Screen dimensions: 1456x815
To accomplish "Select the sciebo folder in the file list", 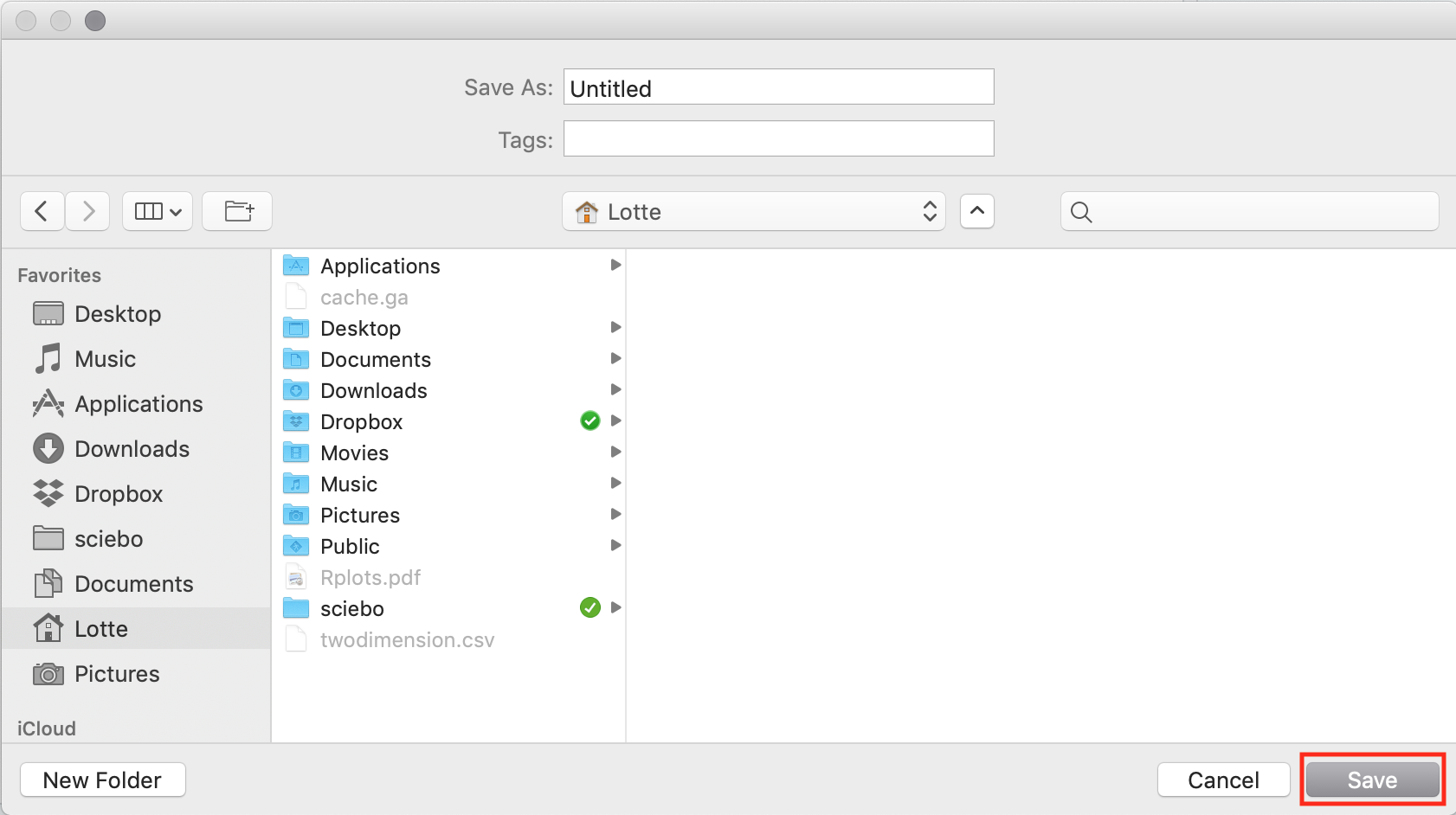I will tap(351, 609).
